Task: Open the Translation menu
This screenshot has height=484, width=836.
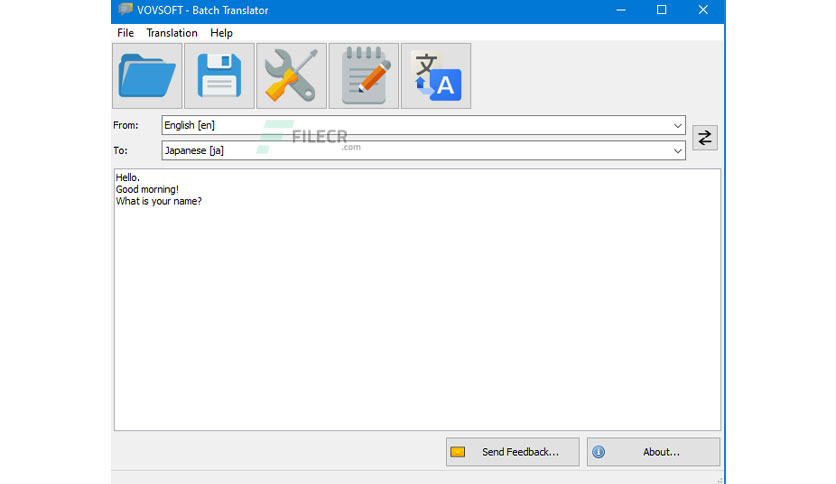Action: (172, 33)
